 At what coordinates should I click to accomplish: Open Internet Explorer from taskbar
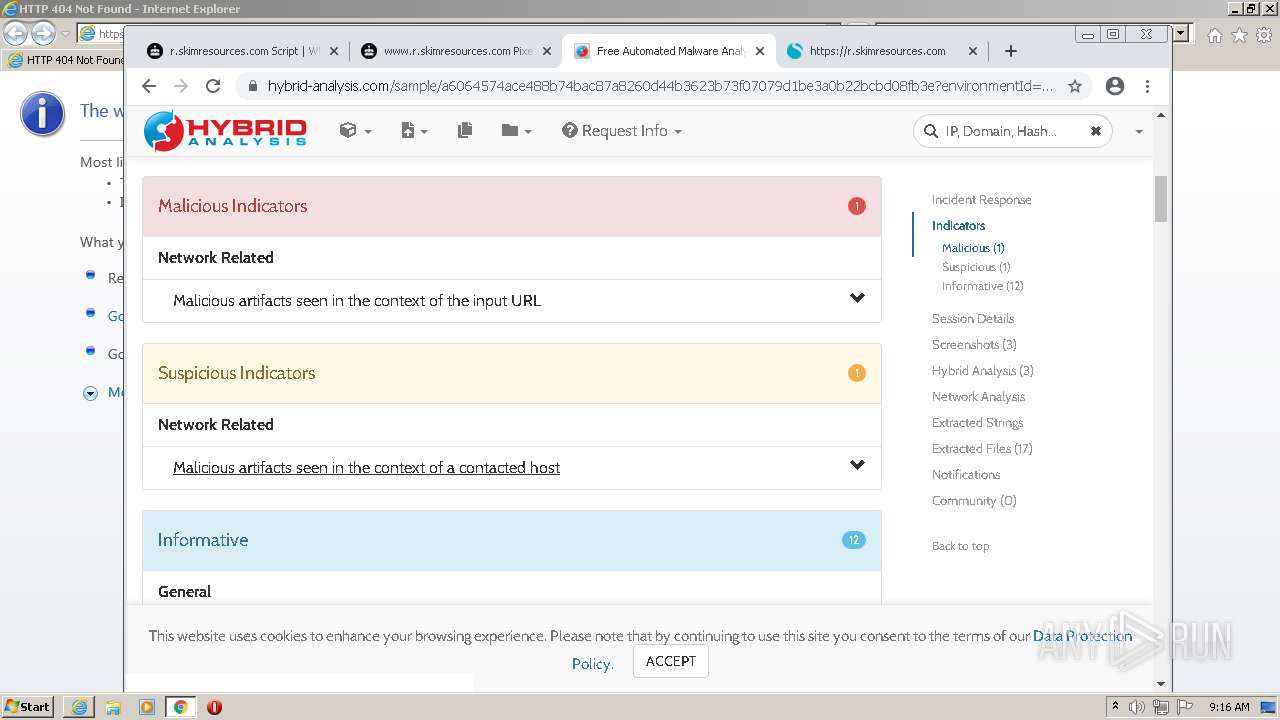pos(79,707)
